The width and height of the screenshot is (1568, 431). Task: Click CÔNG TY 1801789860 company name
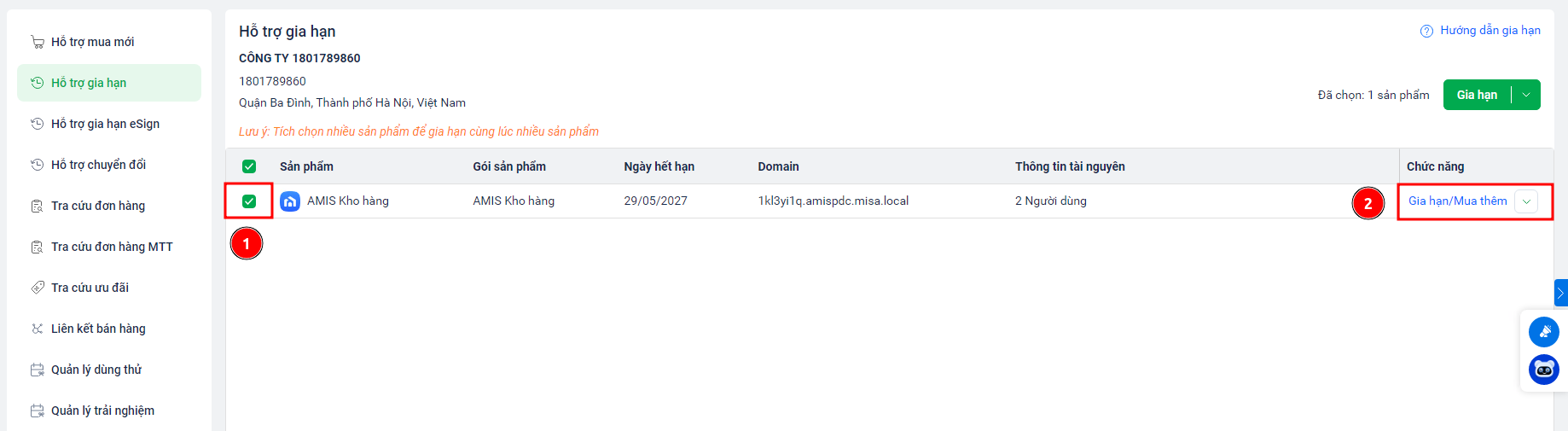click(299, 58)
